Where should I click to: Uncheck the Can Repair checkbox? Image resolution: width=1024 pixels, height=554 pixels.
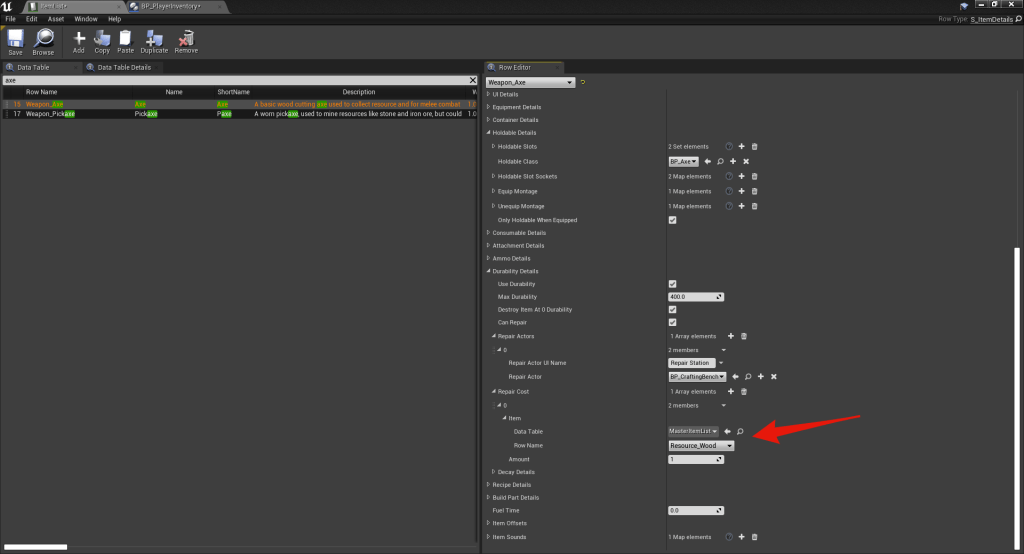tap(672, 322)
